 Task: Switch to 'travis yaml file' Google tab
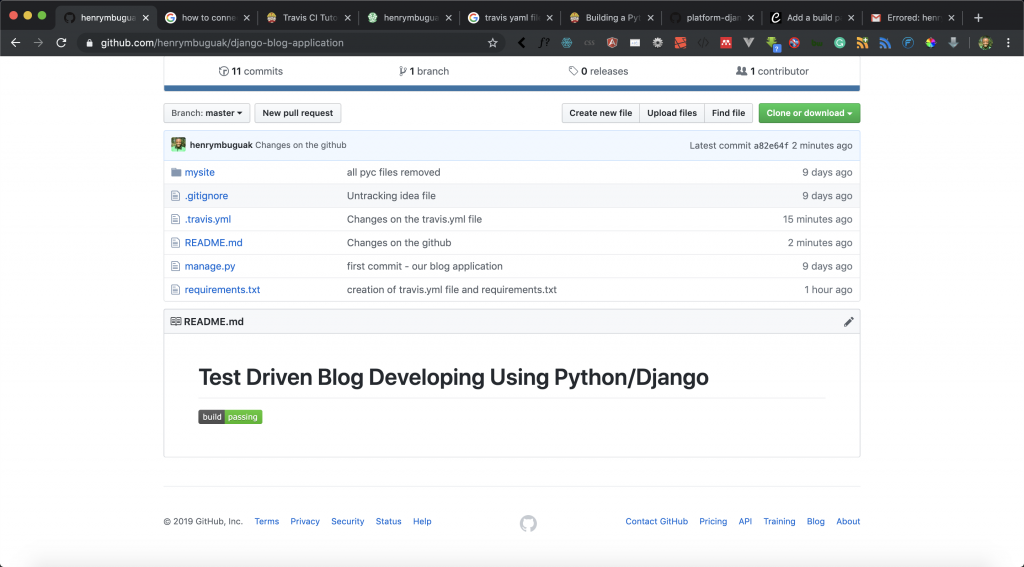coord(511,18)
